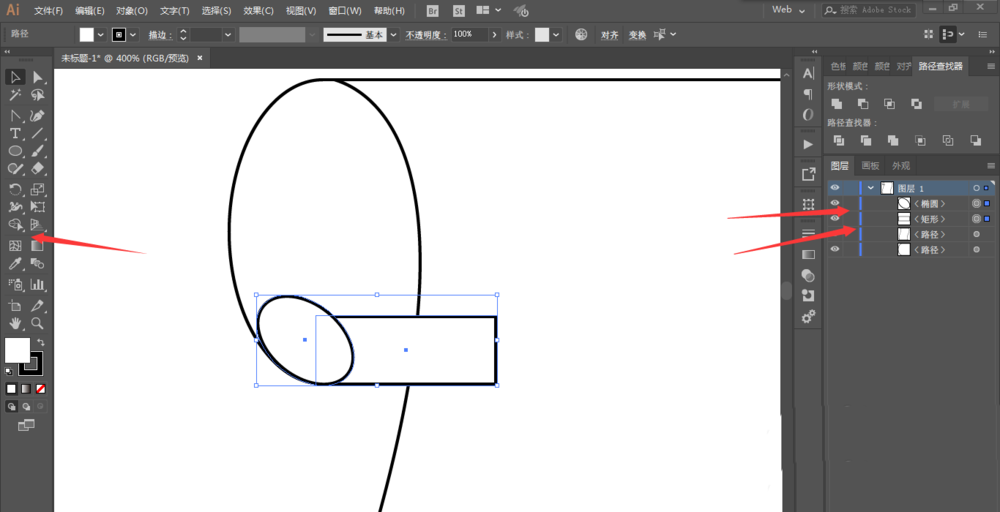Click the target circle of 椭圆 sublayer
Viewport: 1000px width, 512px height.
pos(976,203)
